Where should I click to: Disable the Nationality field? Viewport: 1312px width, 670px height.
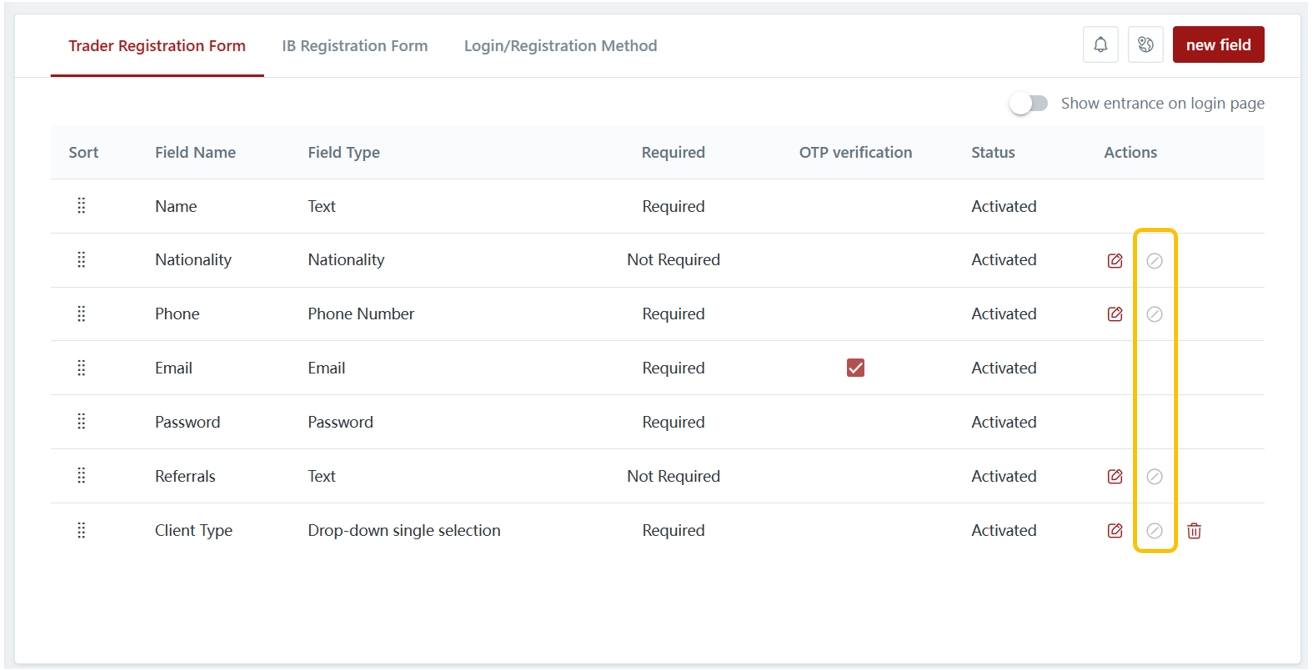[1154, 261]
